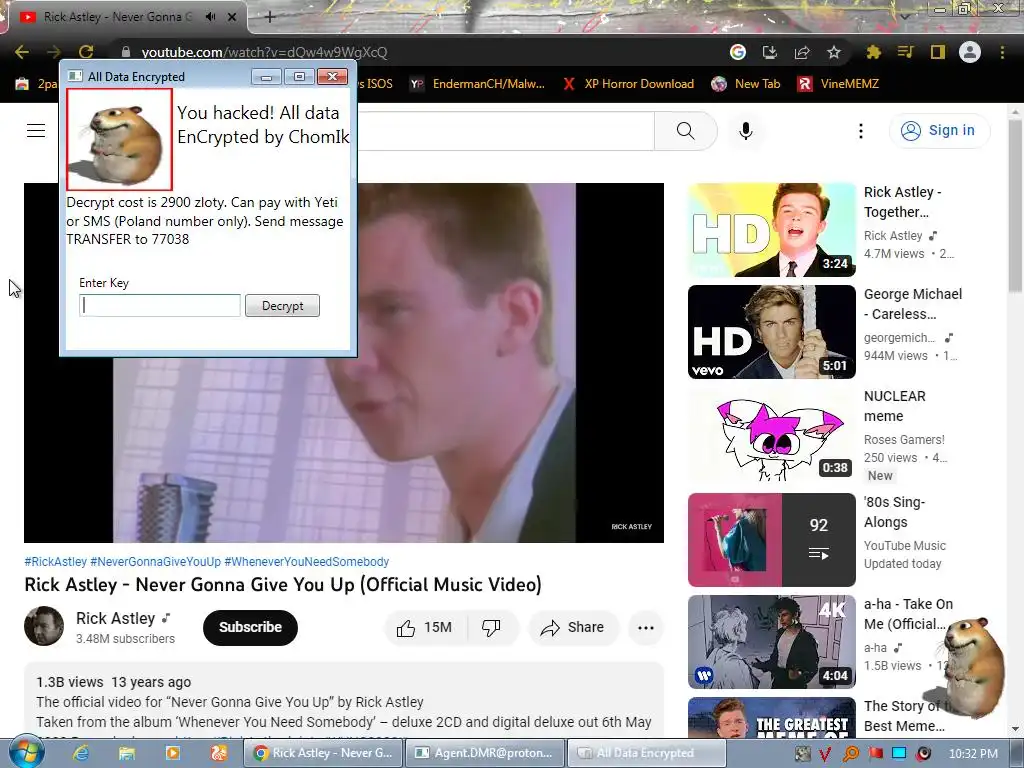Viewport: 1024px width, 768px height.
Task: Open Windows Explorer folder on taskbar
Action: coord(126,753)
